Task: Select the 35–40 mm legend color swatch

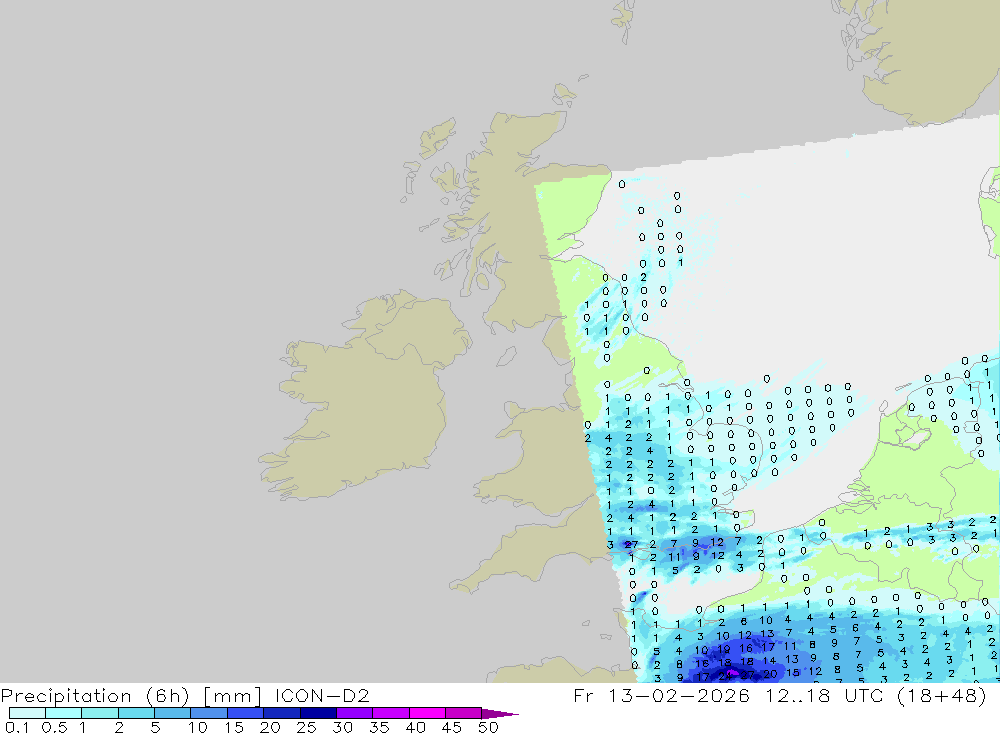Action: pyautogui.click(x=391, y=713)
